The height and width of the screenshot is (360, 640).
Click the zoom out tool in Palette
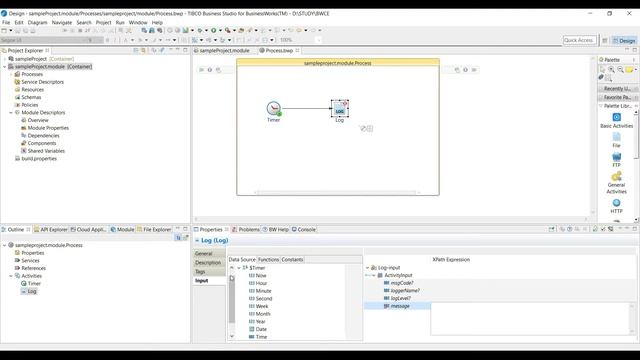coord(620,70)
